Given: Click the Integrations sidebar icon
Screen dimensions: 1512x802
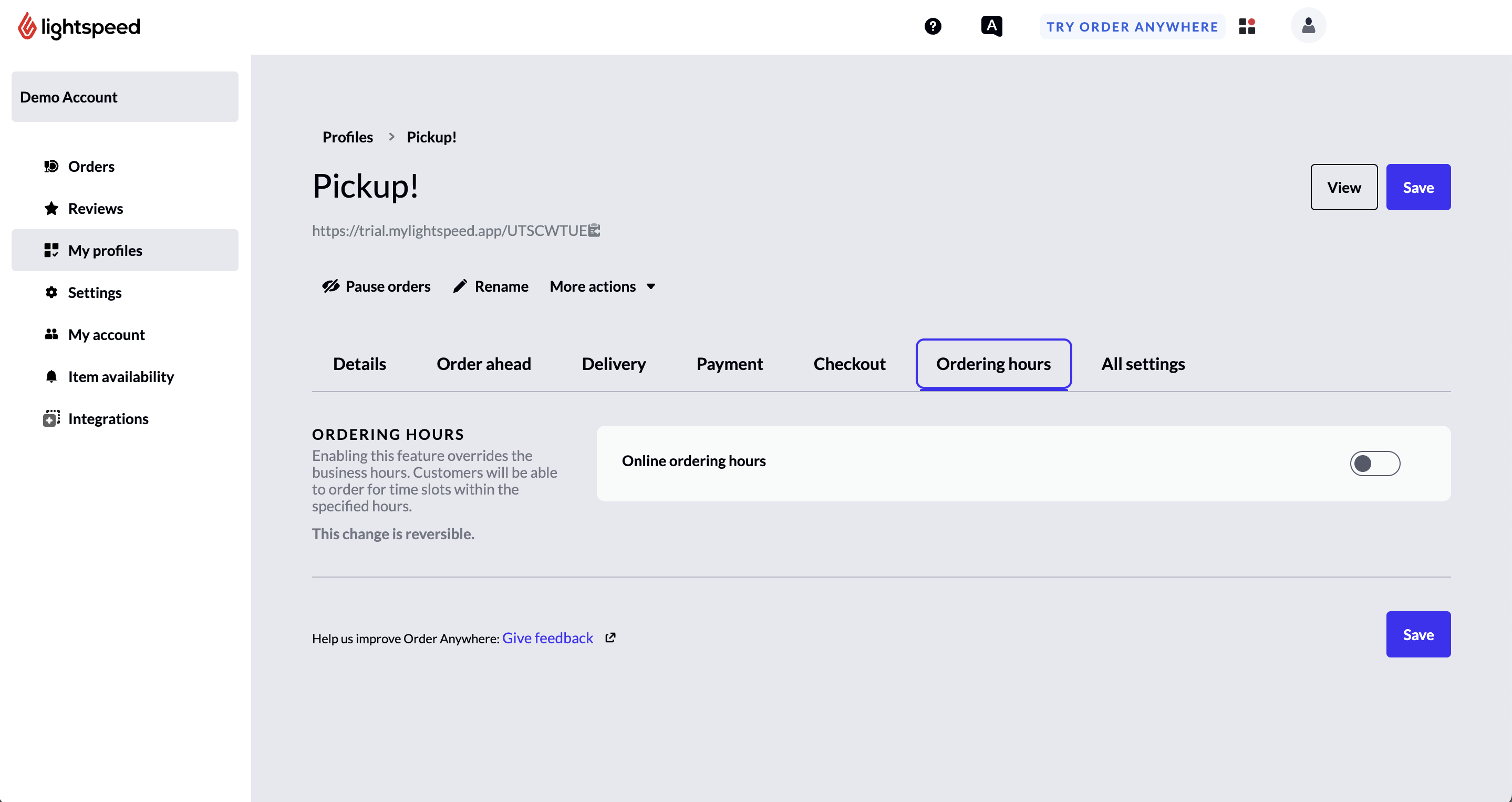Looking at the screenshot, I should [51, 418].
